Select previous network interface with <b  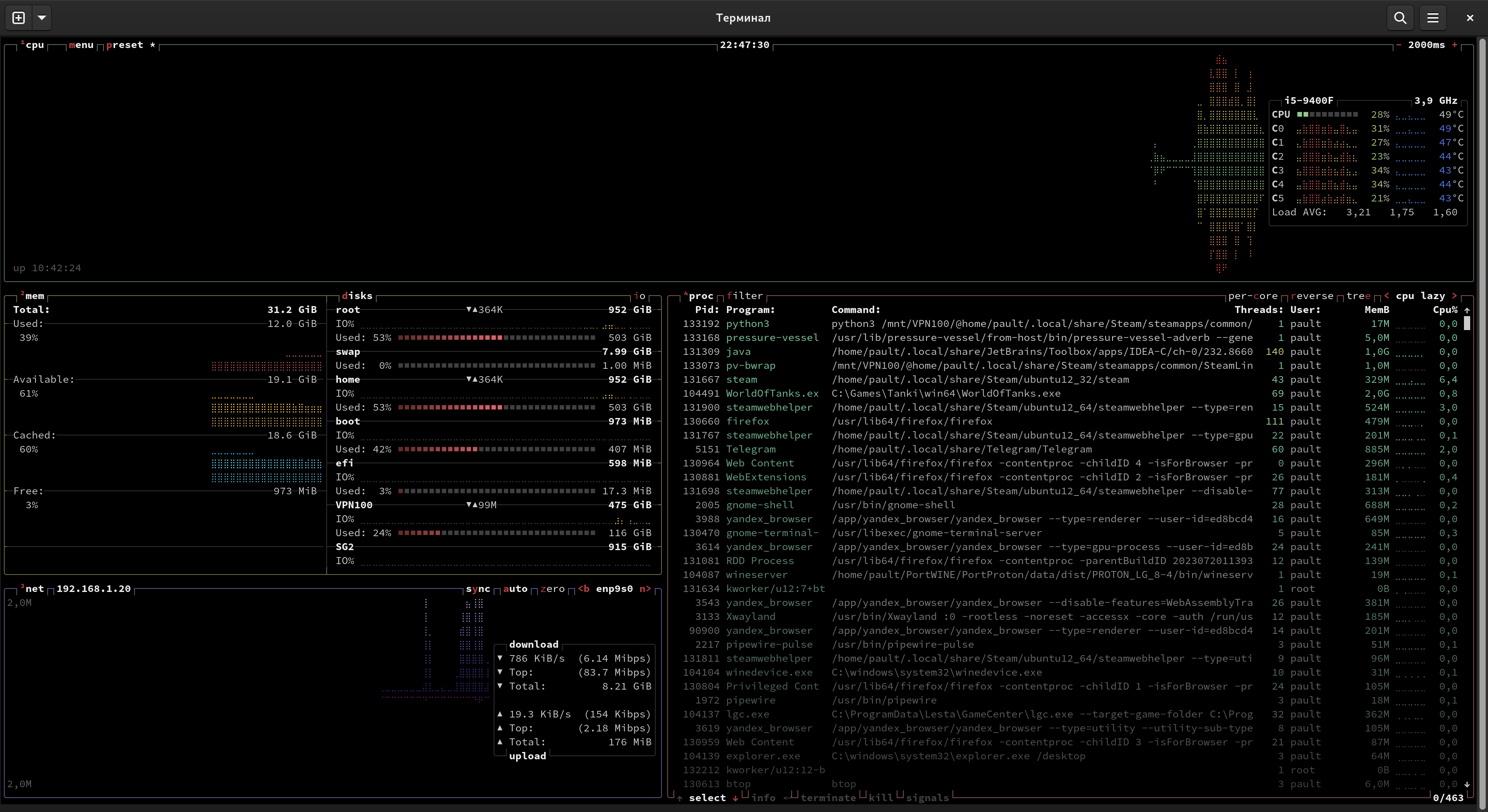tap(584, 588)
